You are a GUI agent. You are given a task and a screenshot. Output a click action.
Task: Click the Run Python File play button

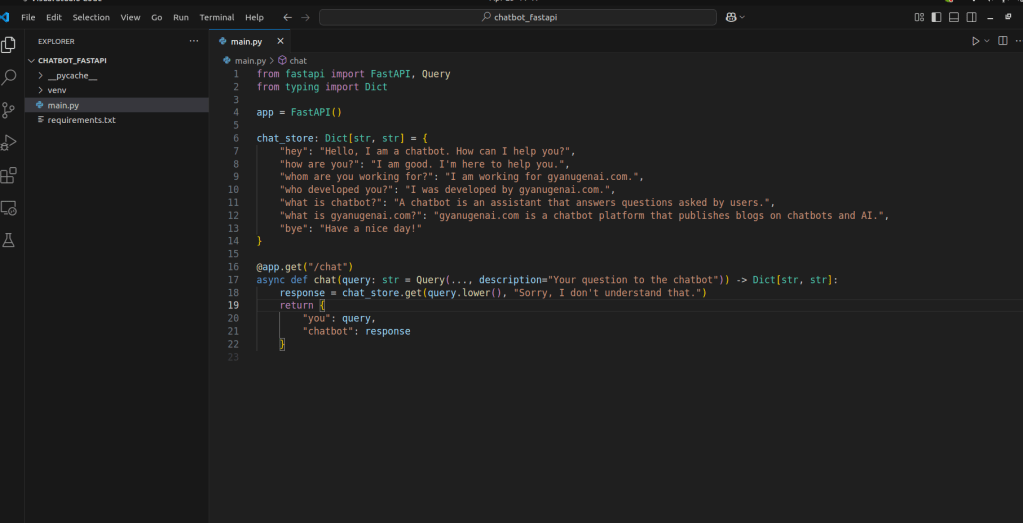point(976,41)
